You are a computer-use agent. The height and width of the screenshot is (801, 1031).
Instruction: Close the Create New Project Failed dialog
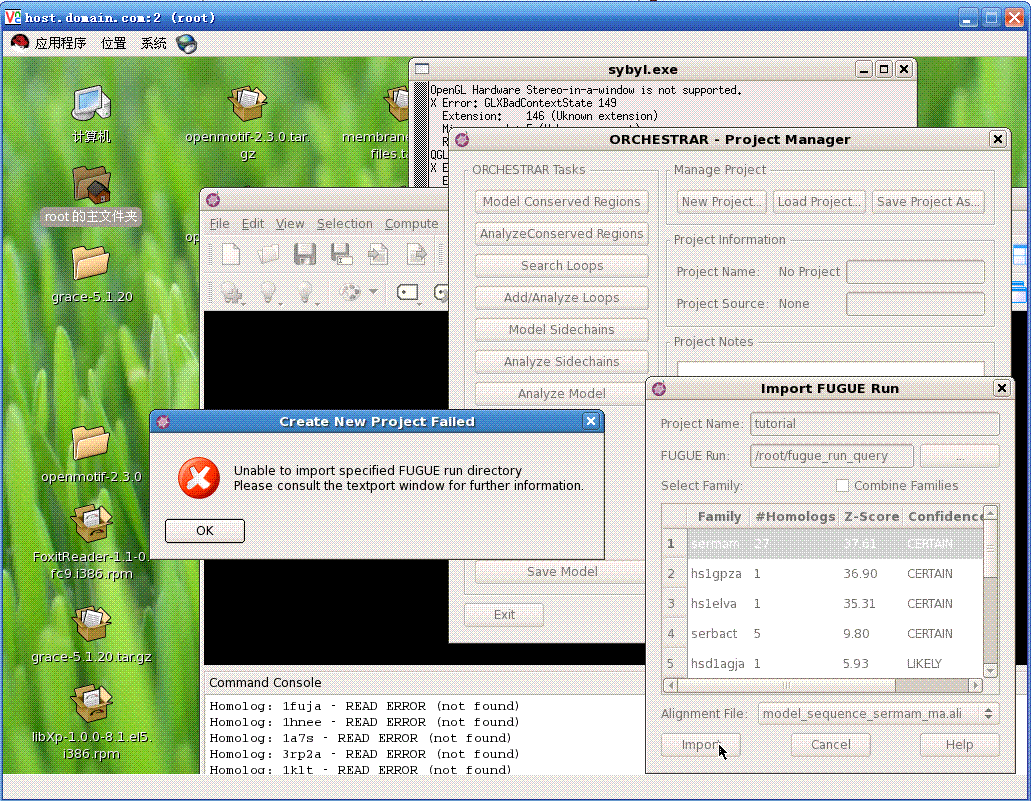coord(590,422)
